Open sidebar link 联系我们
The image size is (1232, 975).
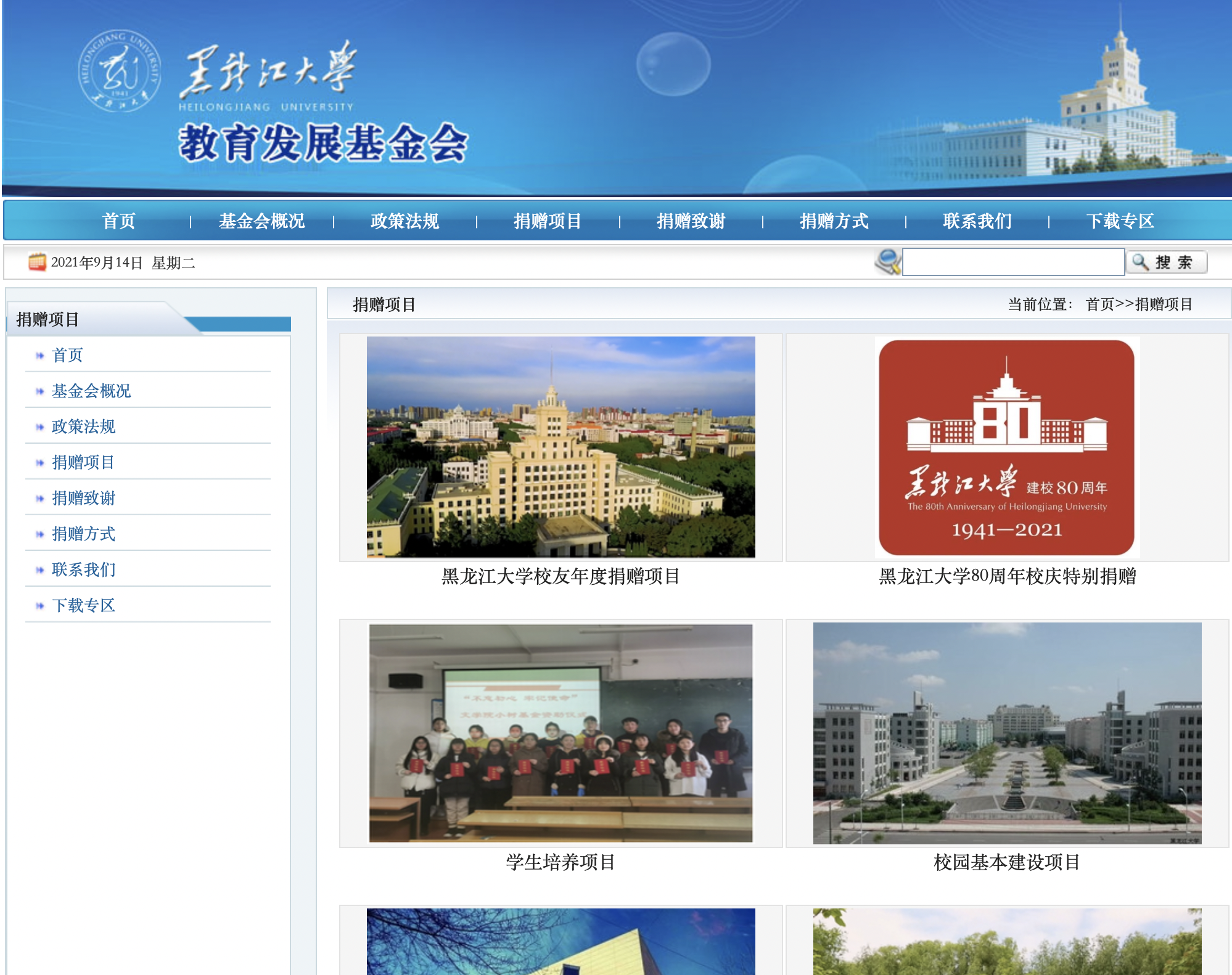83,569
